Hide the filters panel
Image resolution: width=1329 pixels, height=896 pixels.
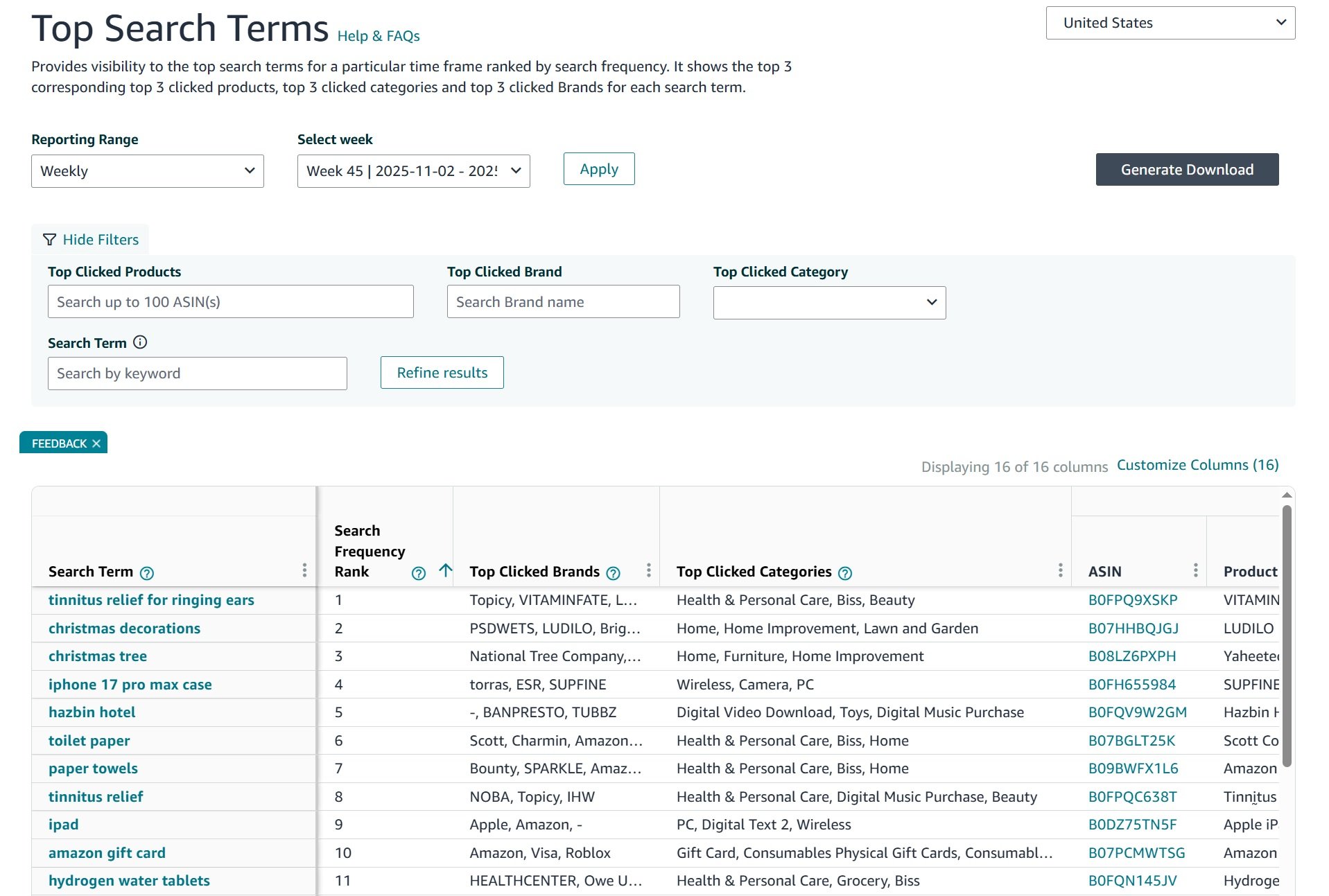pos(91,240)
